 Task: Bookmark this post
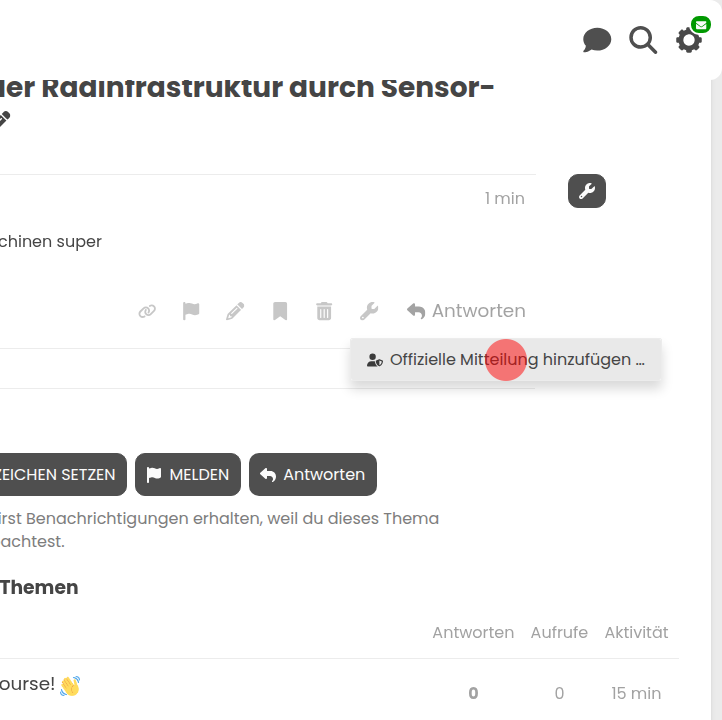coord(280,311)
